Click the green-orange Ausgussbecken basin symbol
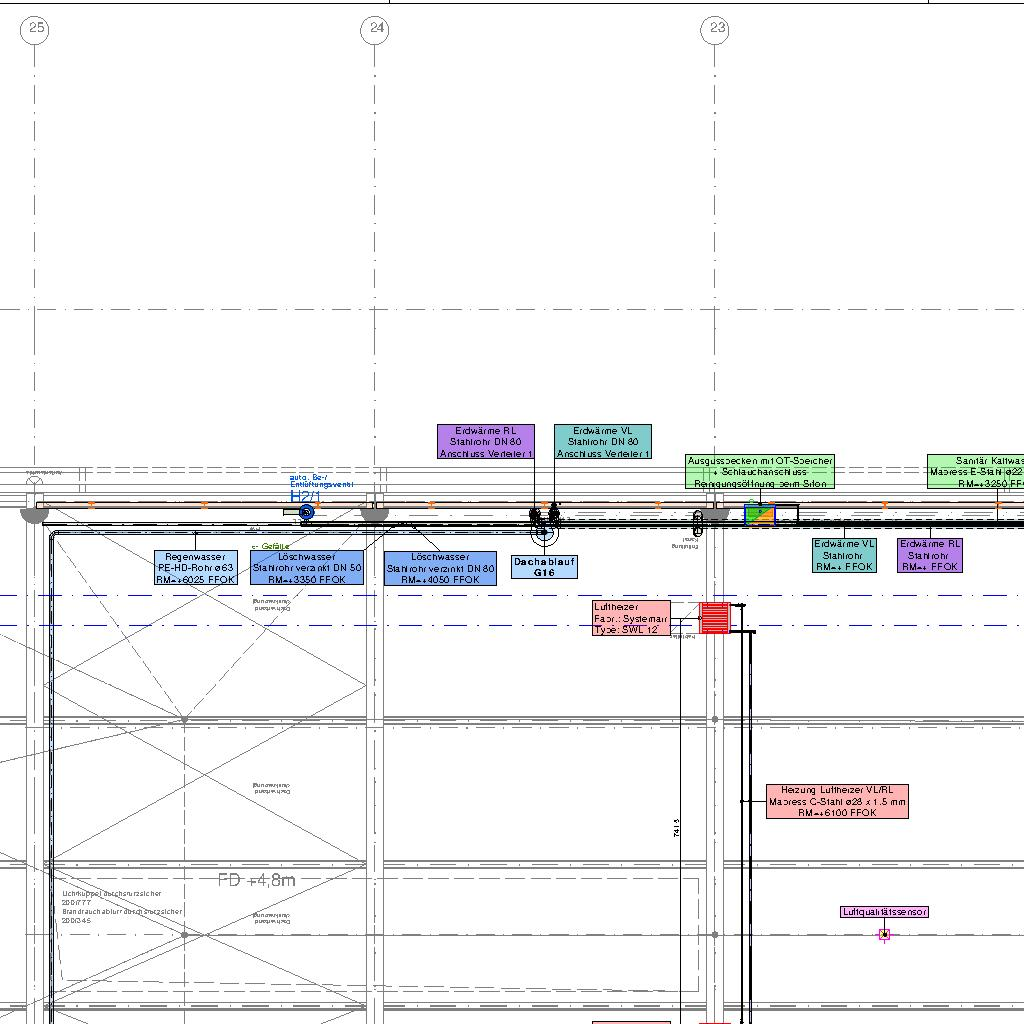Image resolution: width=1024 pixels, height=1024 pixels. pyautogui.click(x=760, y=515)
